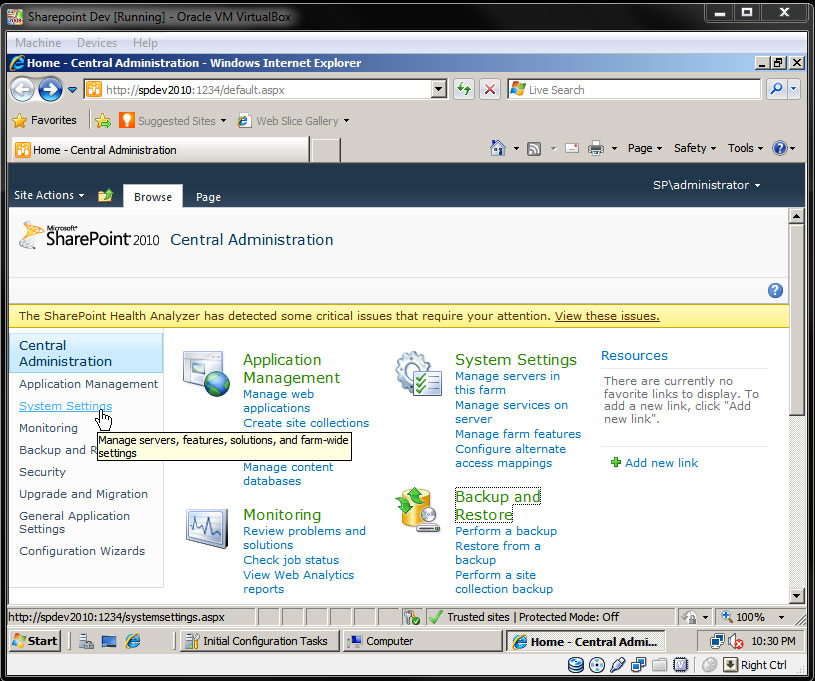Click the Application Management globe icon

[x=206, y=373]
